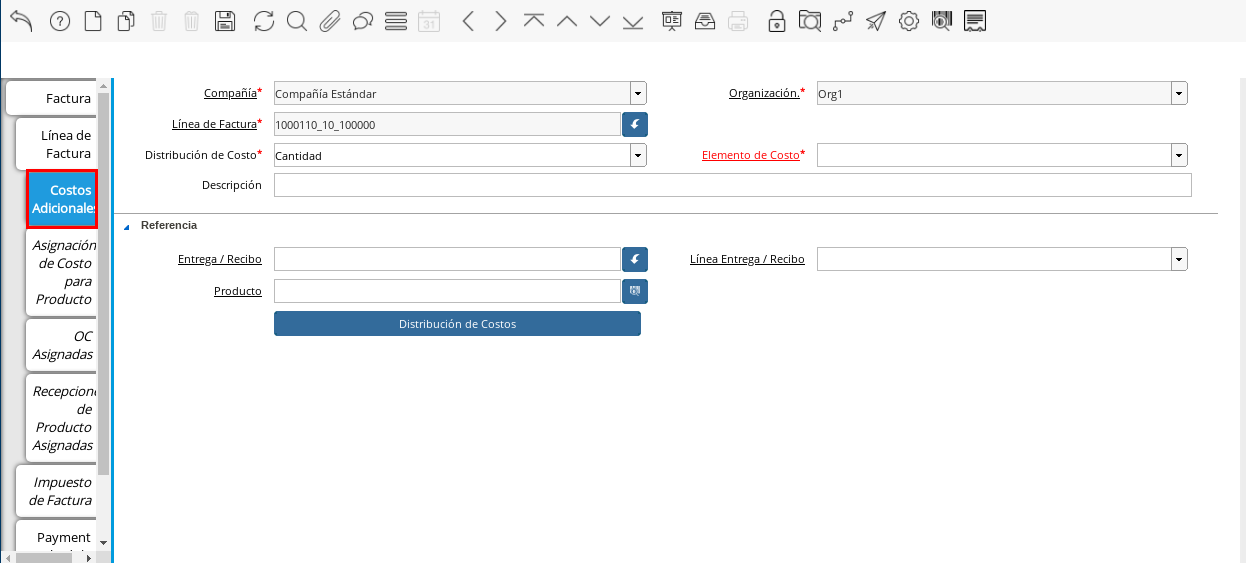The image size is (1246, 563).
Task: Click the tab list horizontal scroll right arrow
Action: 91,557
